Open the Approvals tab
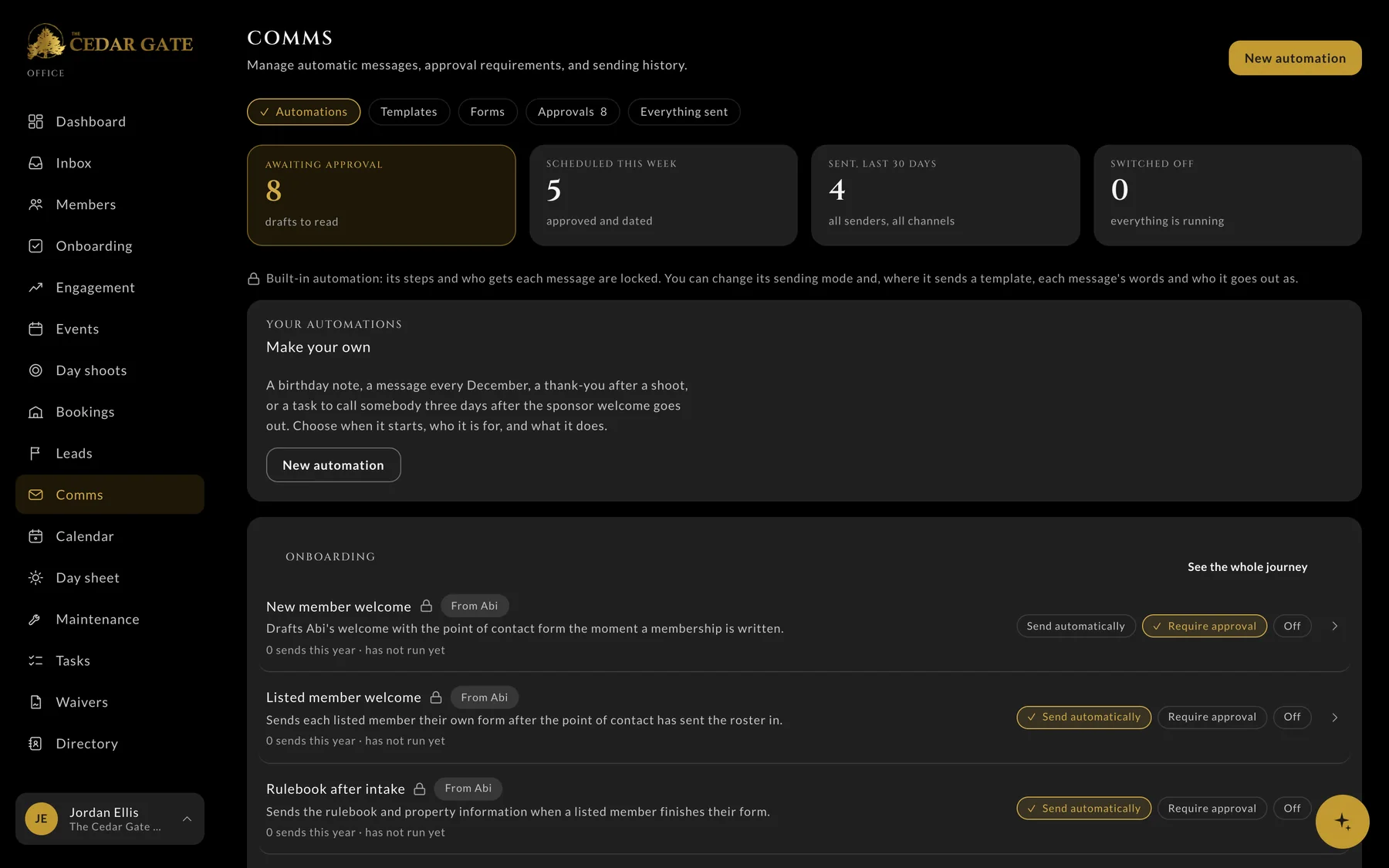This screenshot has height=868, width=1389. click(572, 112)
